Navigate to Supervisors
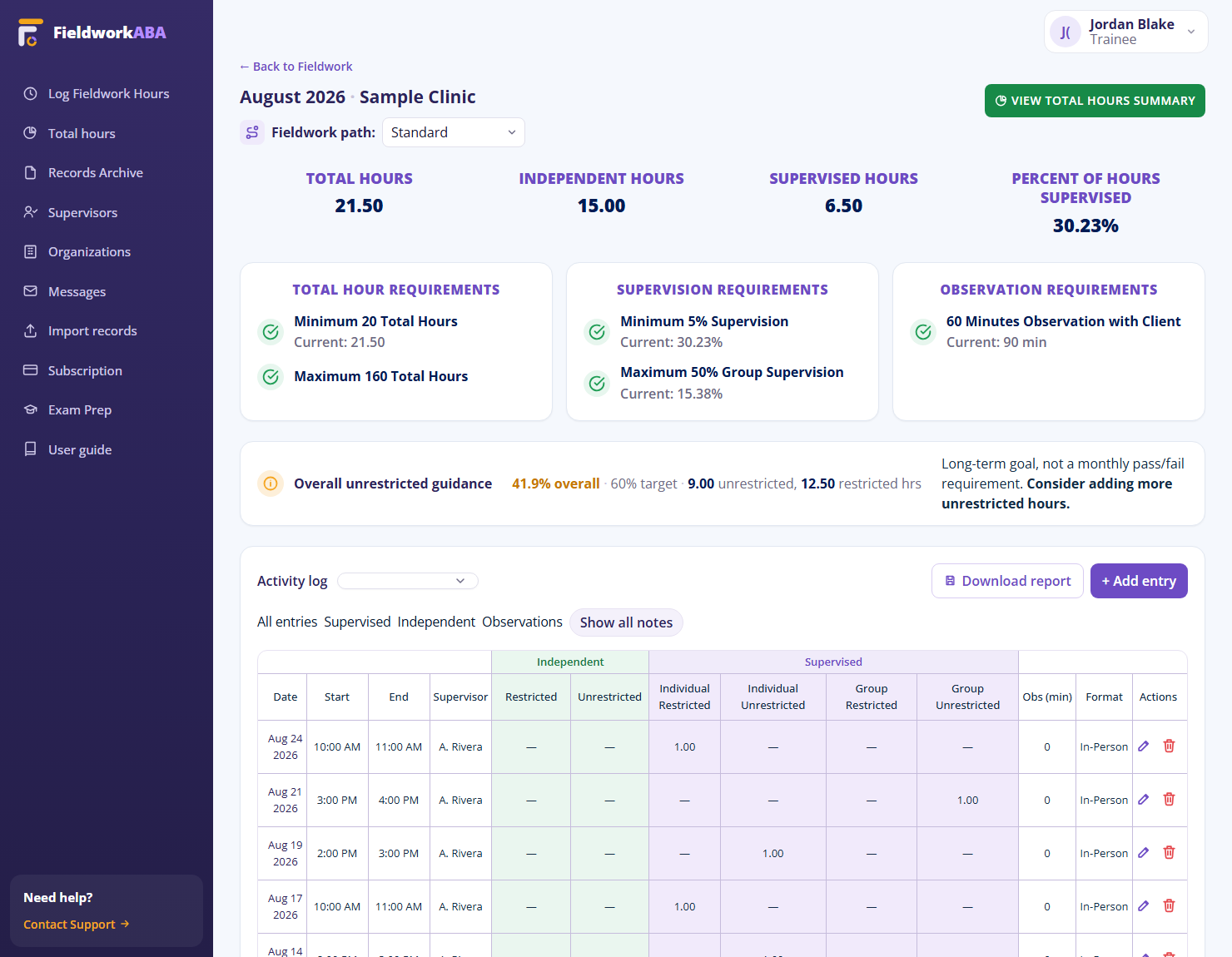The image size is (1232, 957). click(107, 212)
